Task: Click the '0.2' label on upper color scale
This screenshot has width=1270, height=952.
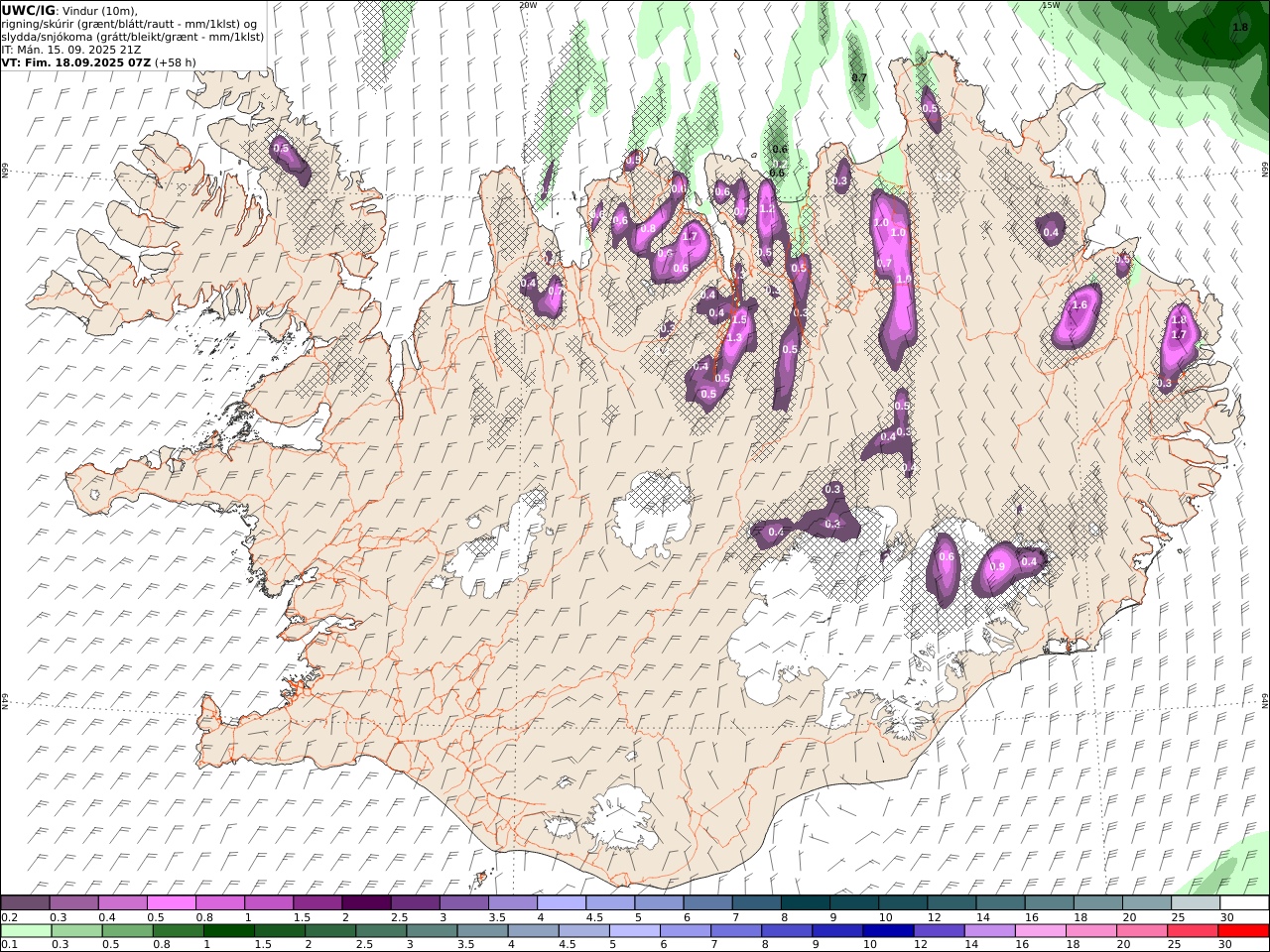Action: tap(9, 917)
